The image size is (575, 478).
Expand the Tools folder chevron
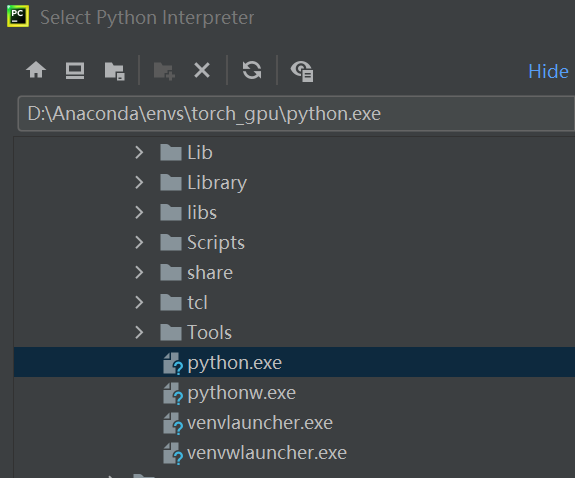coord(139,332)
